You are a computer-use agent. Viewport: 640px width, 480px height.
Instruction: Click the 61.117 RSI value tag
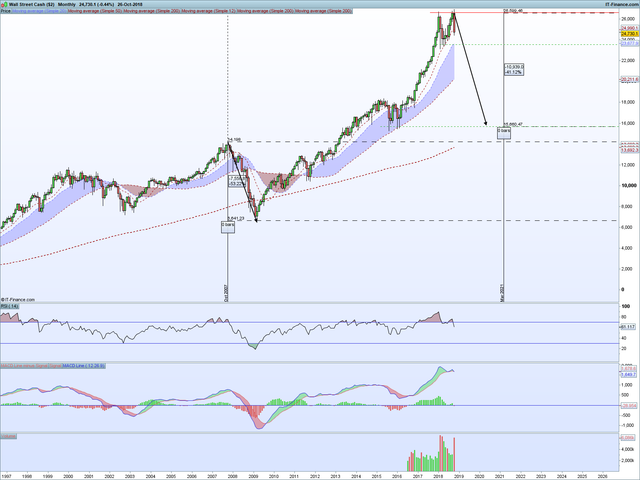629,327
